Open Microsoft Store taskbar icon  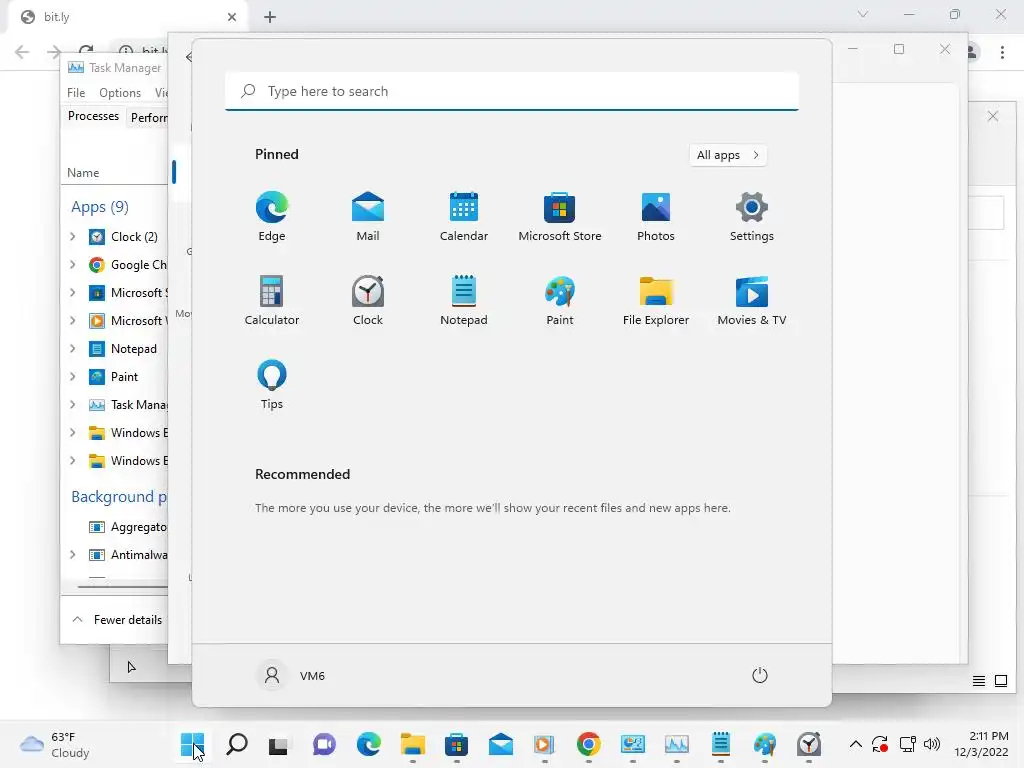[456, 744]
